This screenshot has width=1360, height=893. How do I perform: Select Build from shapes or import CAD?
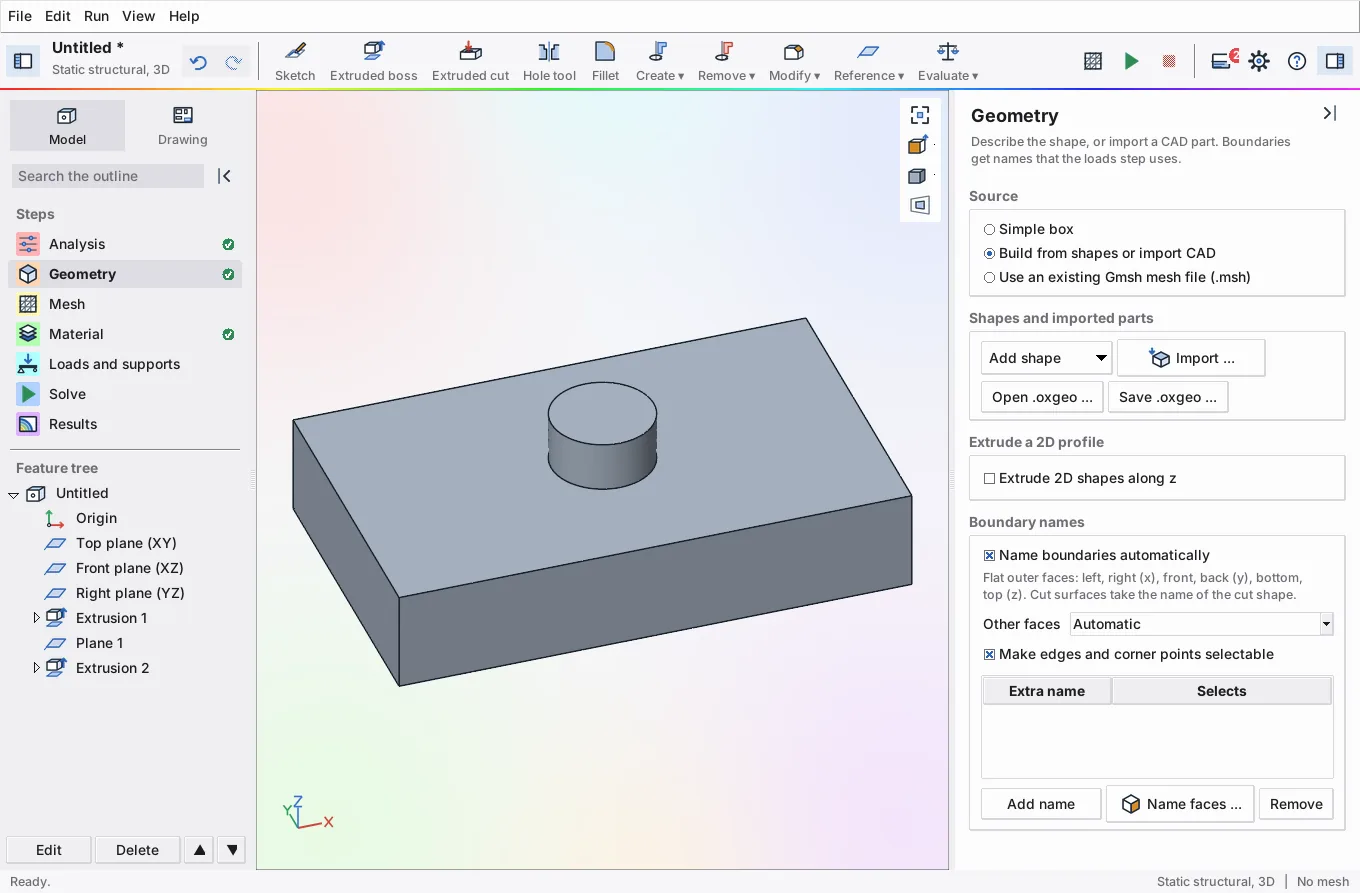pos(1099,253)
